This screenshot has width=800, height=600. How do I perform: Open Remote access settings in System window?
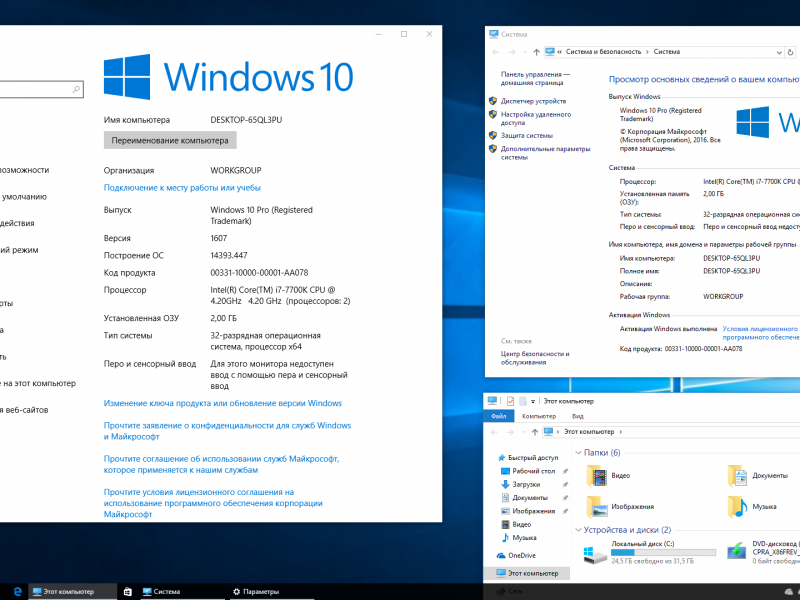(x=536, y=118)
